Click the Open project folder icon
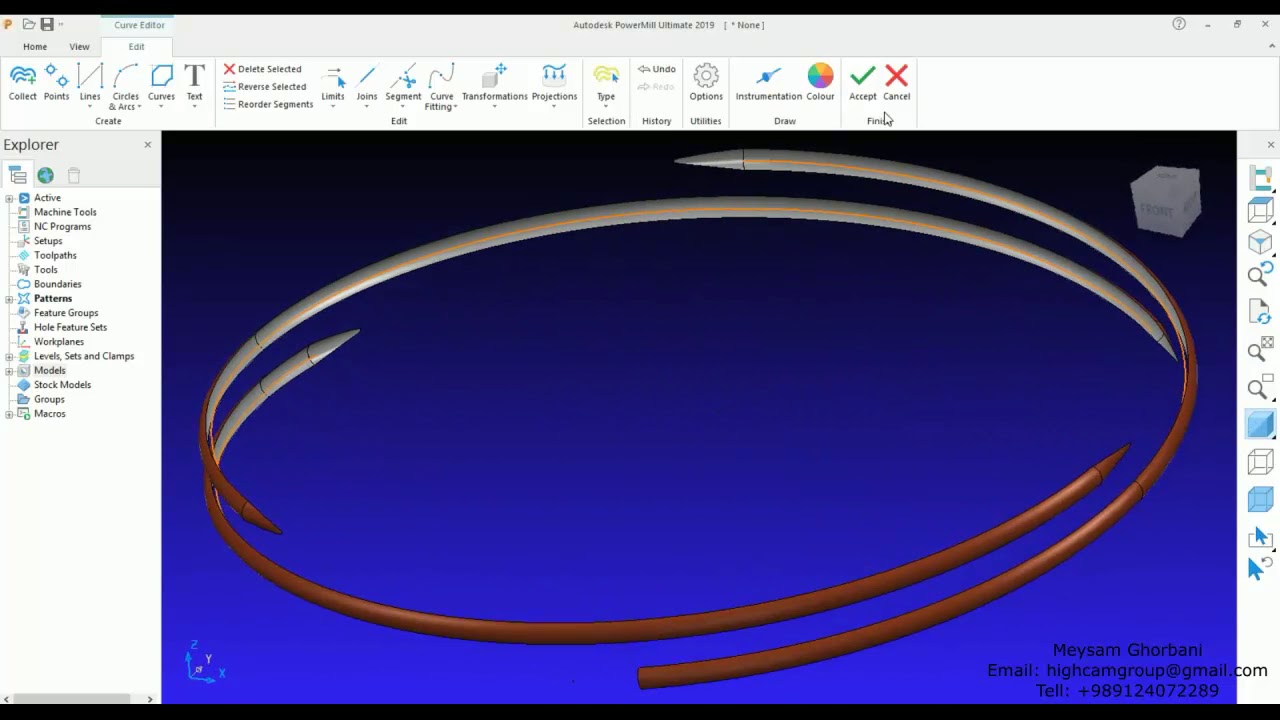 [29, 24]
